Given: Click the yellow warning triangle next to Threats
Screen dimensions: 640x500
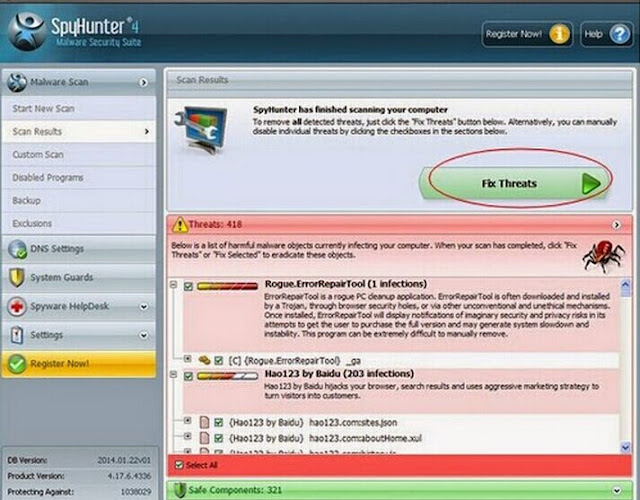Looking at the screenshot, I should 180,224.
